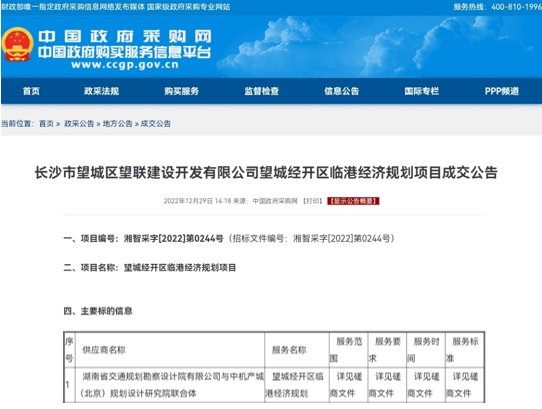Image resolution: width=542 pixels, height=409 pixels.
Task: Open the 购买服务 navigation item
Action: coord(181,91)
